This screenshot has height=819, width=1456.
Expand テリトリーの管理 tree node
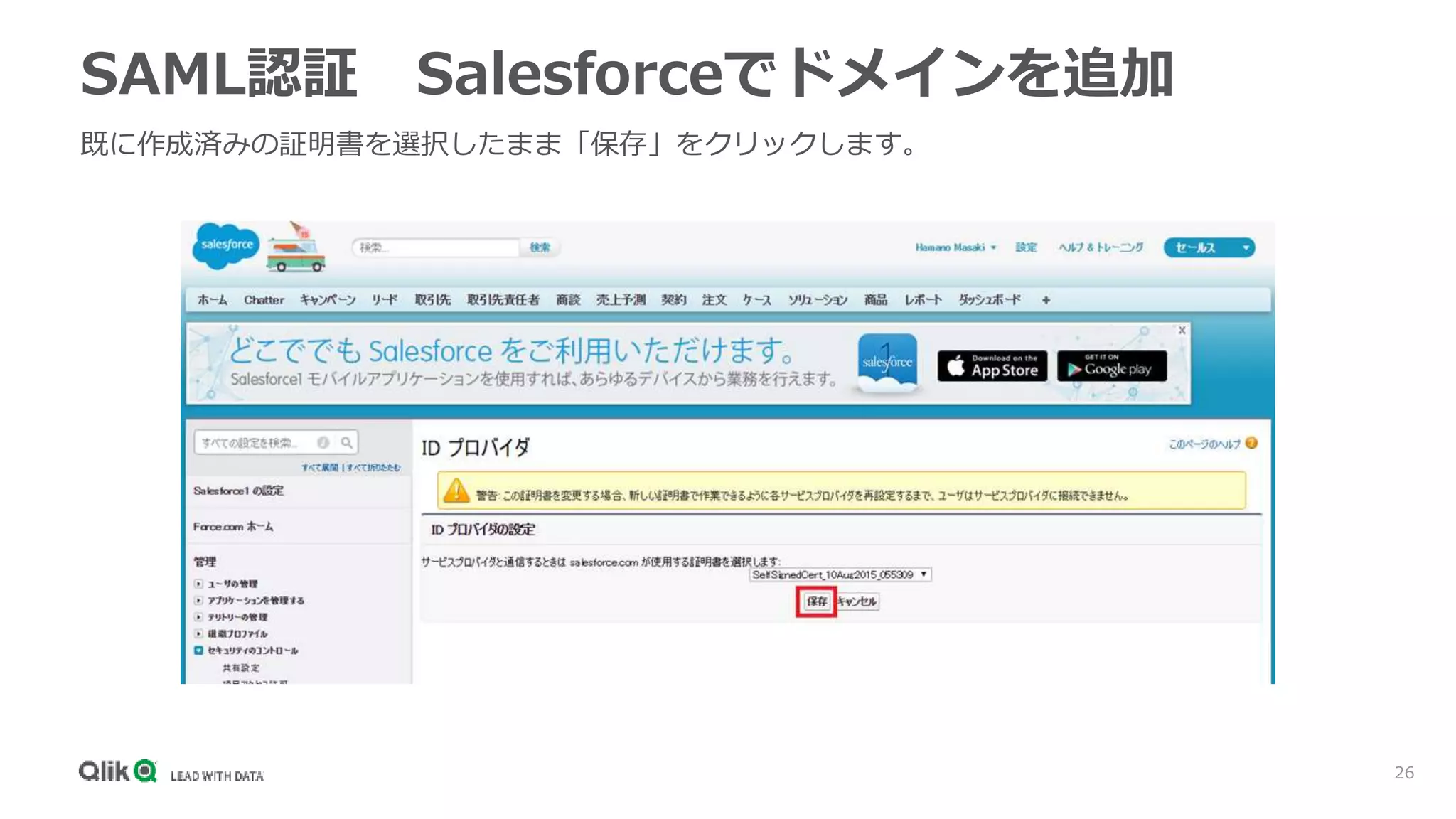coord(198,617)
